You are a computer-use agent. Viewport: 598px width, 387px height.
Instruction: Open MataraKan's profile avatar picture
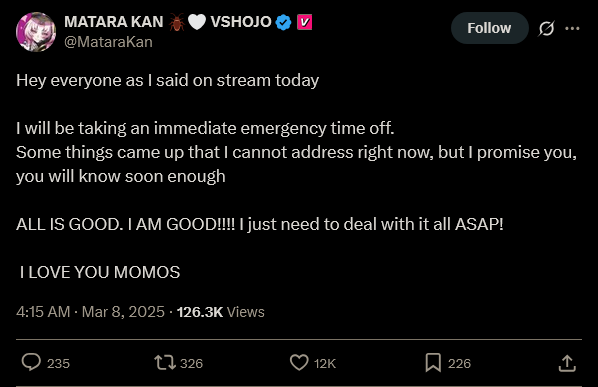[36, 32]
